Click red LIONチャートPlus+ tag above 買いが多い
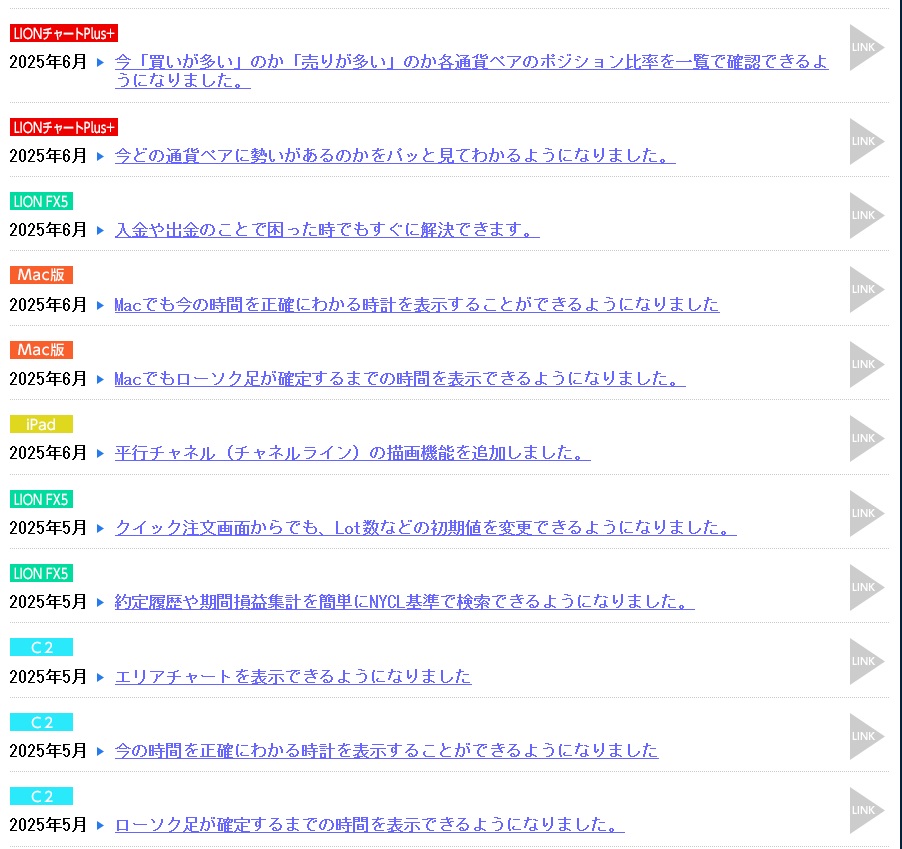 coord(64,33)
